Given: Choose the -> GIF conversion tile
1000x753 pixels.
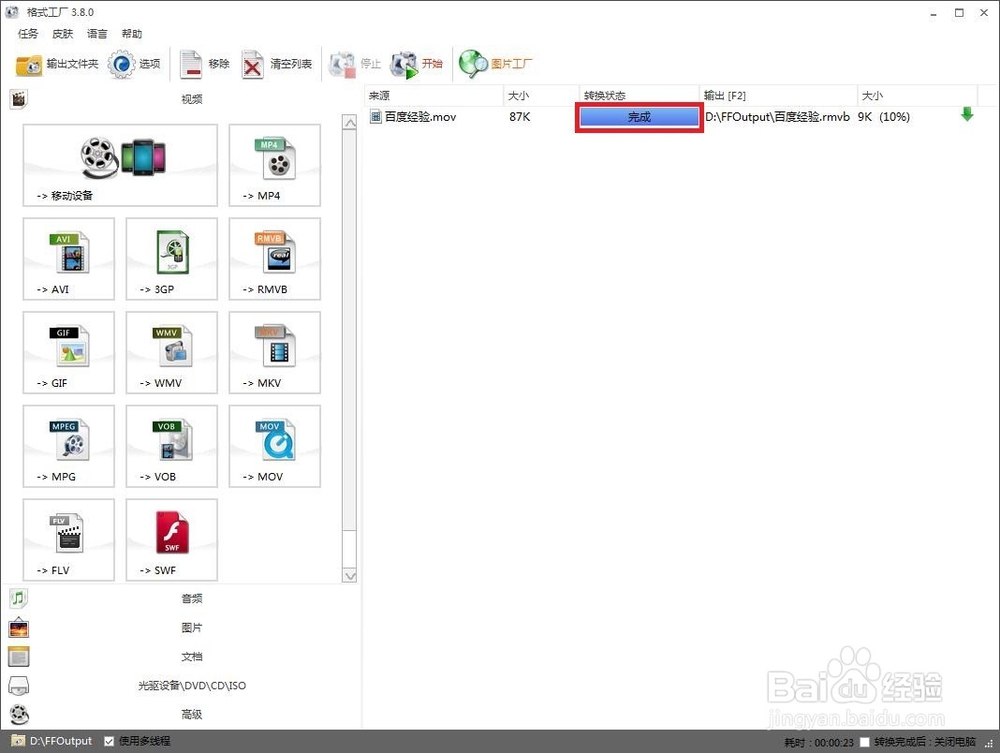Looking at the screenshot, I should tap(69, 353).
